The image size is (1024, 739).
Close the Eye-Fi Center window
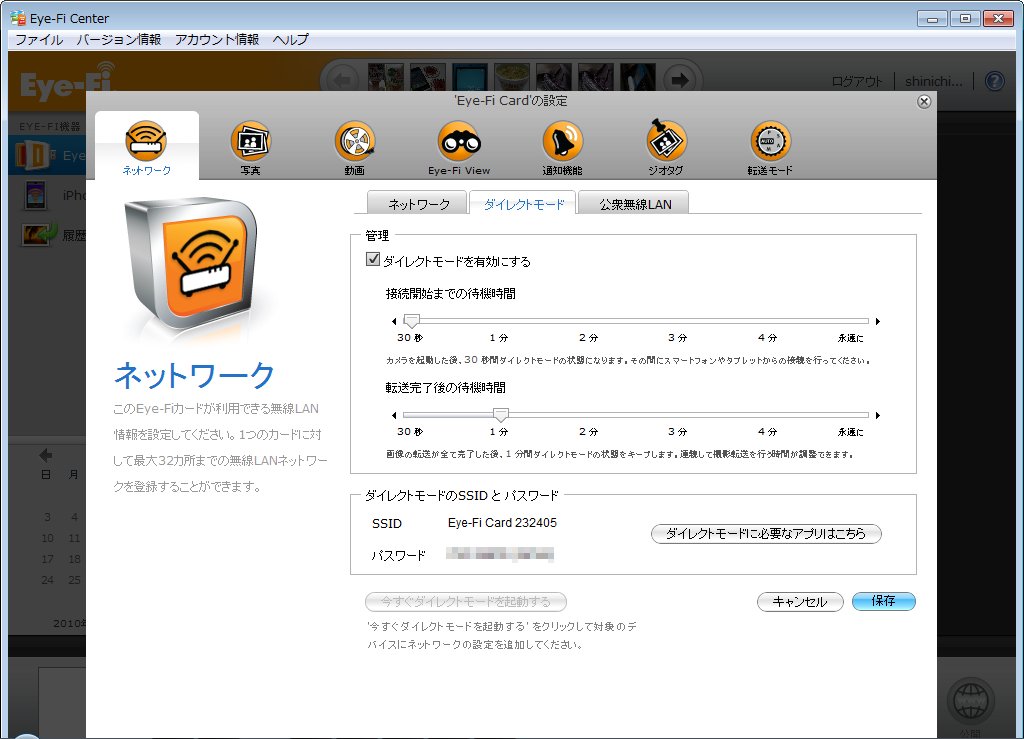tap(999, 18)
